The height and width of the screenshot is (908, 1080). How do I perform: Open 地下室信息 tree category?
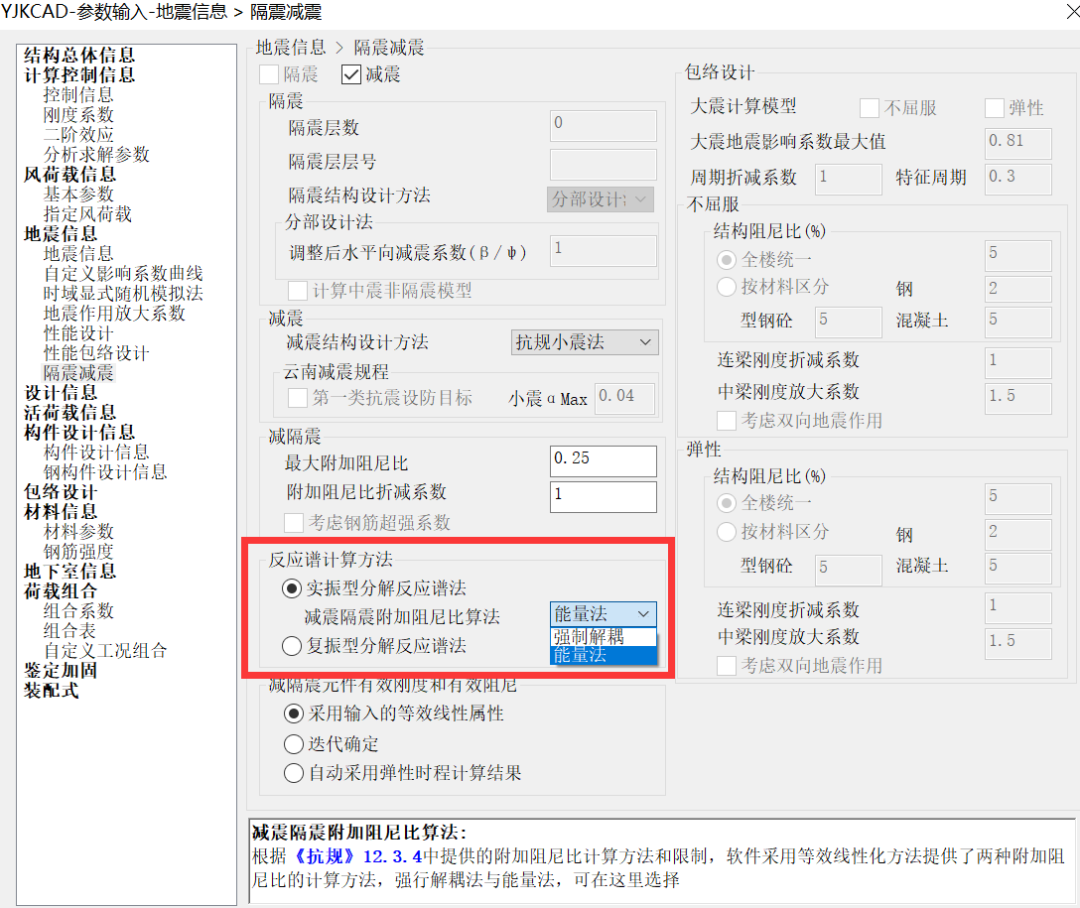pyautogui.click(x=70, y=572)
